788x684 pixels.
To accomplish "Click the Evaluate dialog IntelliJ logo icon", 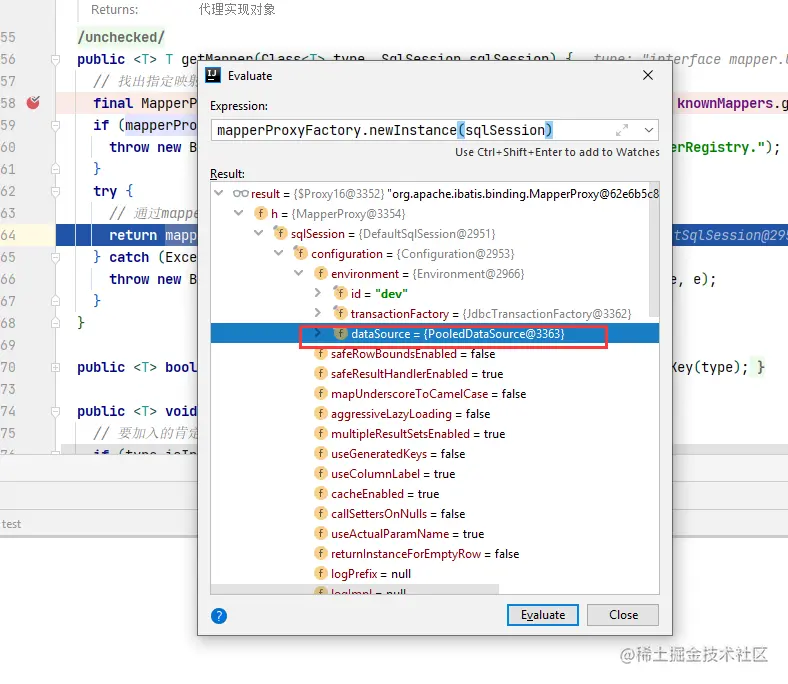I will pos(213,75).
